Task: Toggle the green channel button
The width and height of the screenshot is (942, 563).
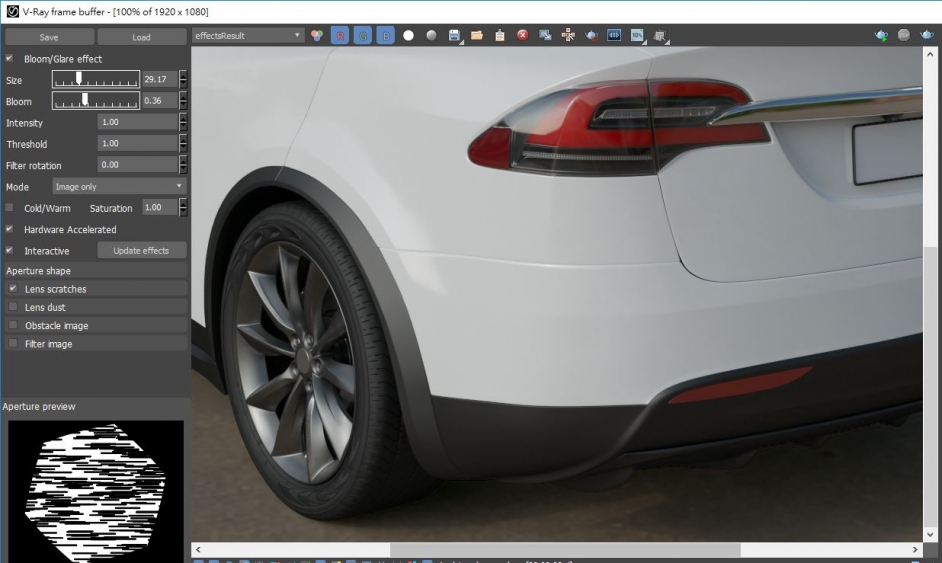Action: click(363, 35)
